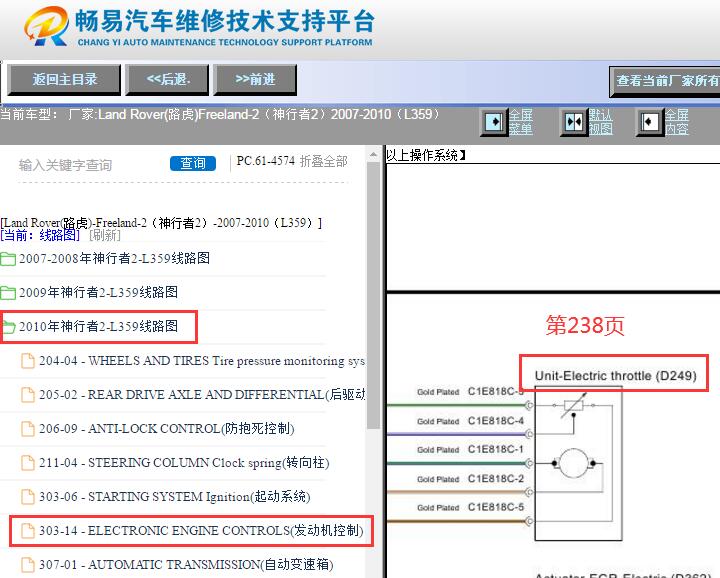Go back with <<后退 button
Screen dimensions: 720x578
[x=168, y=80]
